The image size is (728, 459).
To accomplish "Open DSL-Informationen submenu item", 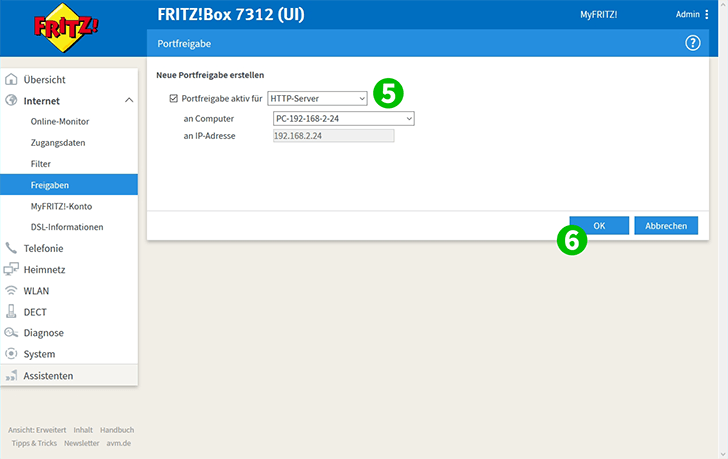I will [67, 227].
